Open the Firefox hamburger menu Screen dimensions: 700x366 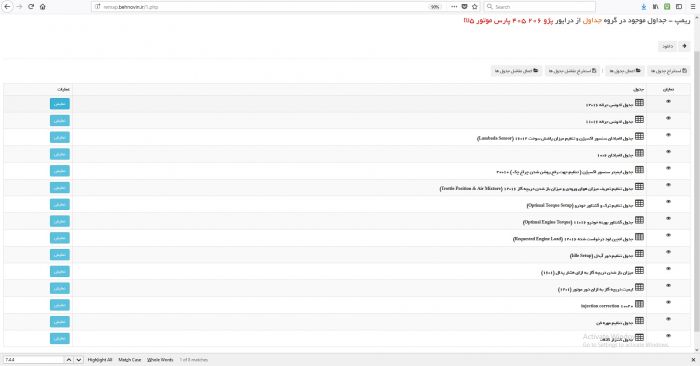coord(692,7)
